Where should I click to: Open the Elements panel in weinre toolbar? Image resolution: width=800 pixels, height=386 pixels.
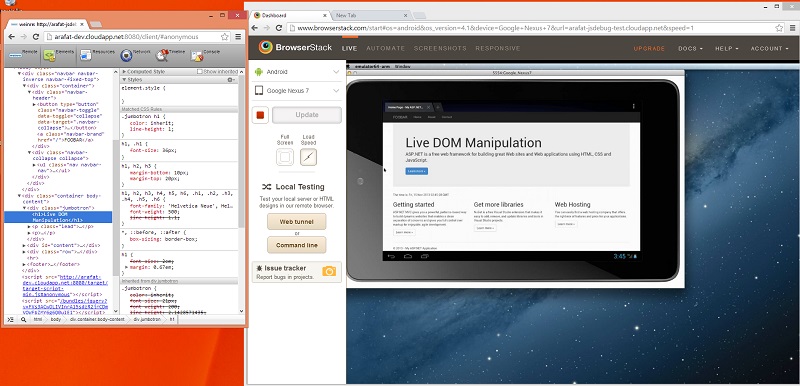tap(58, 54)
